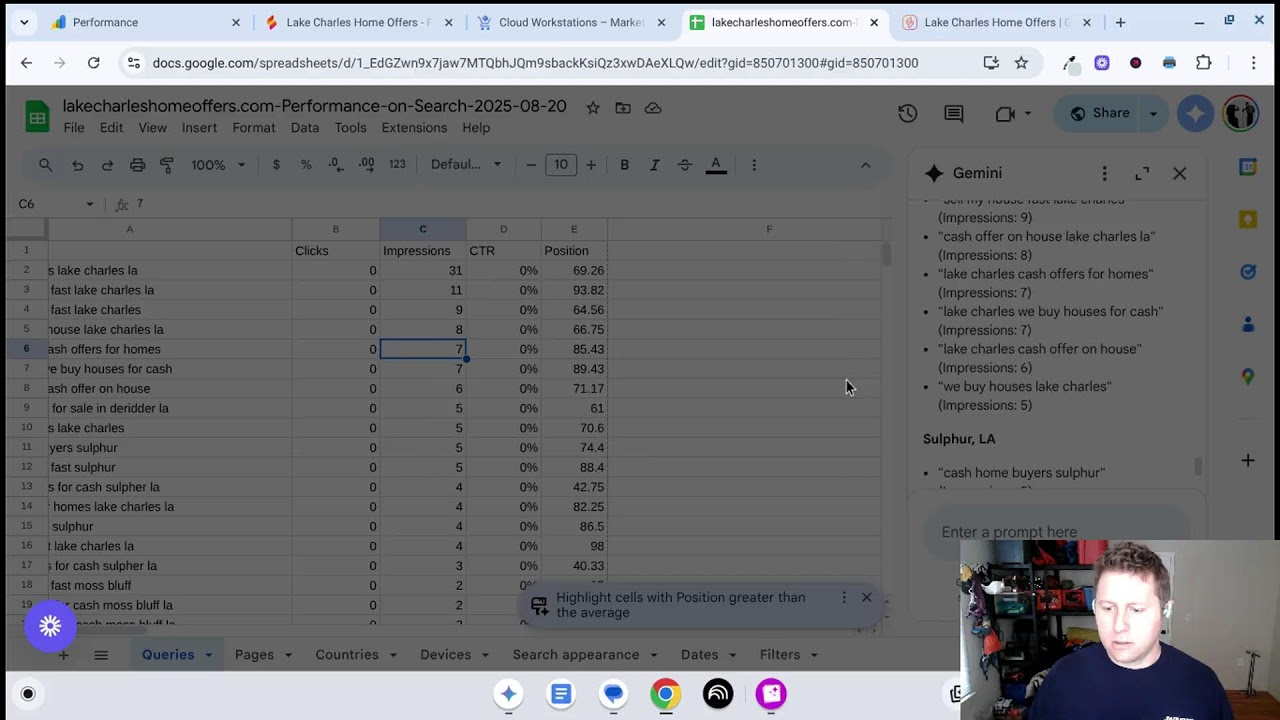Screen dimensions: 1280x720
Task: Open the 123 number format menu
Action: click(397, 165)
